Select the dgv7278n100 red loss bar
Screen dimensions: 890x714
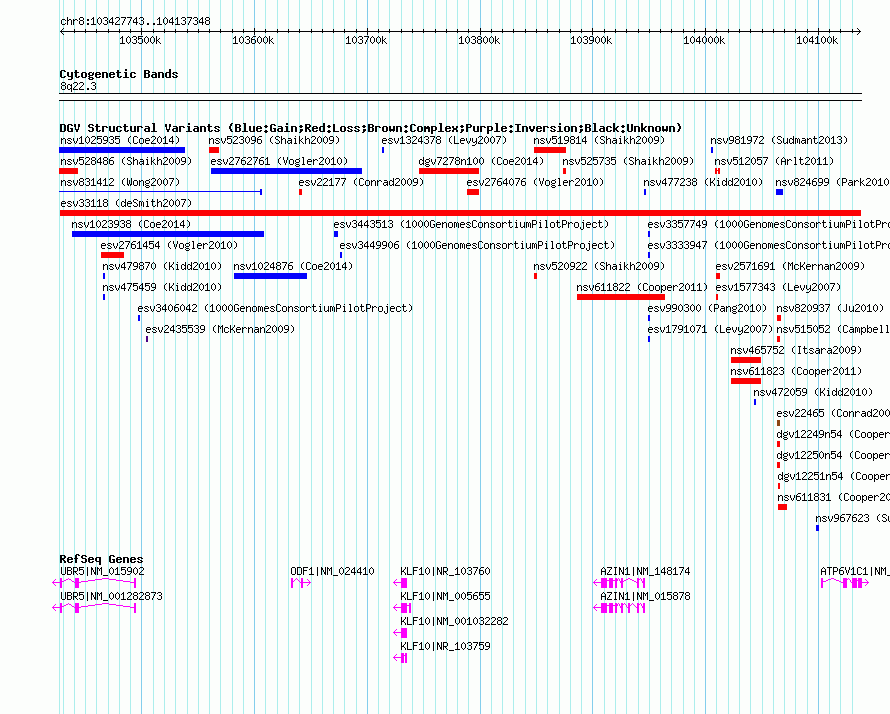[449, 171]
